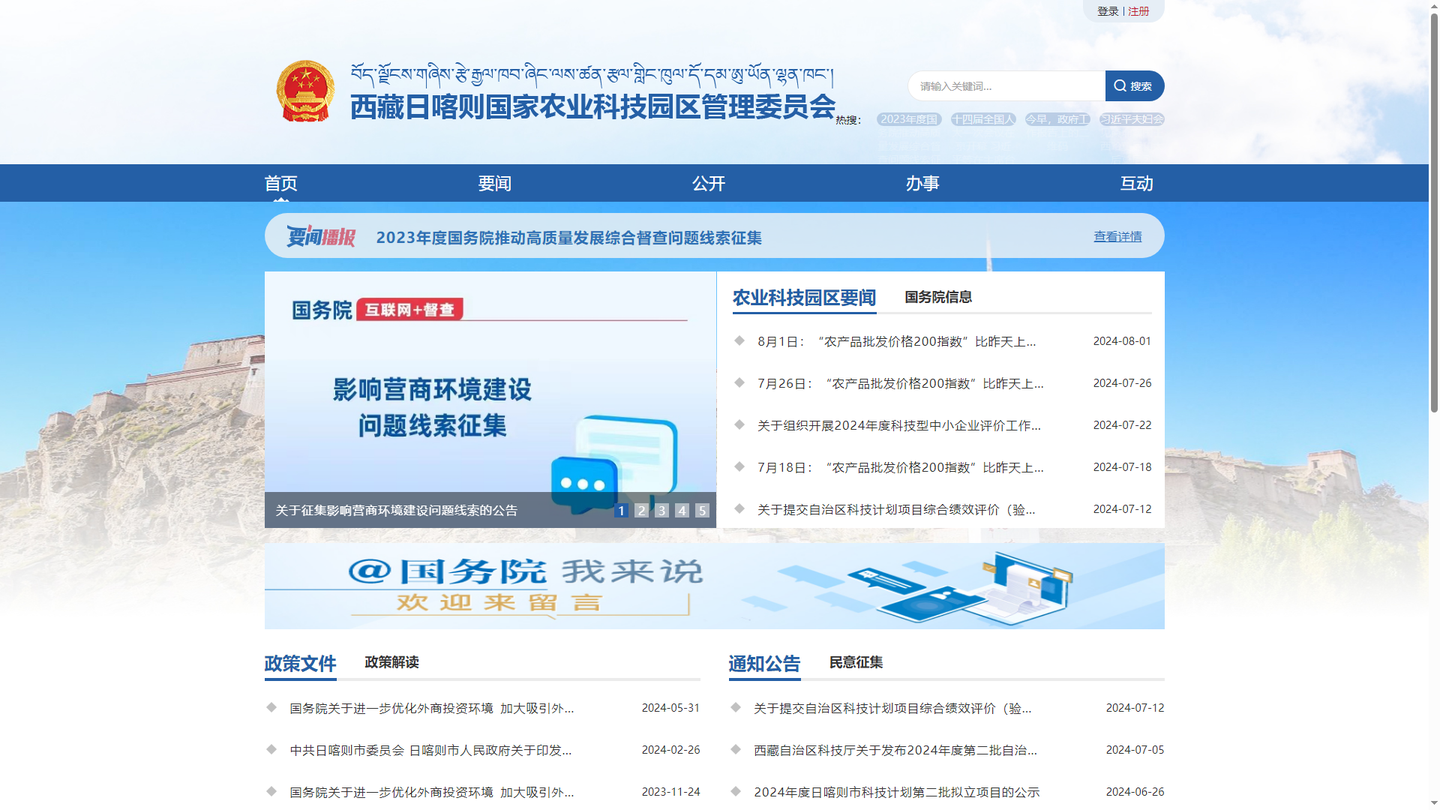The width and height of the screenshot is (1440, 810).
Task: Click the 搜索 search button
Action: pos(1134,86)
